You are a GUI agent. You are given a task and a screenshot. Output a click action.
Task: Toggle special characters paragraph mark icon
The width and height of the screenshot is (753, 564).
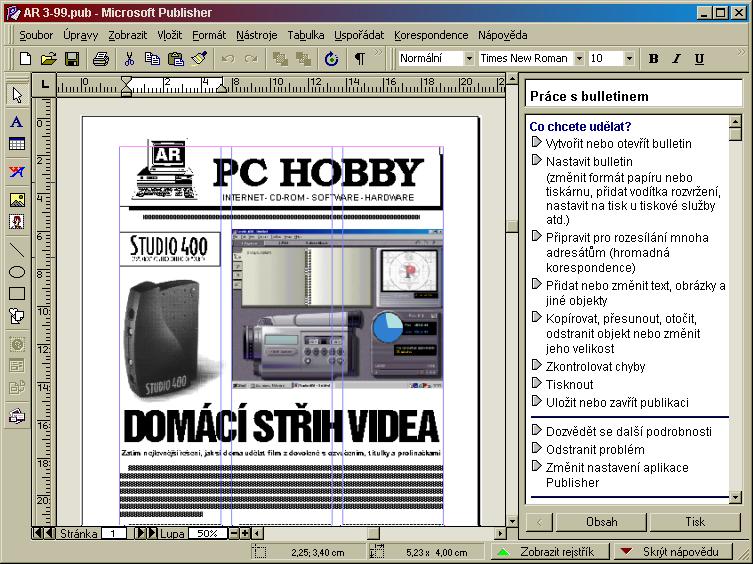(359, 59)
